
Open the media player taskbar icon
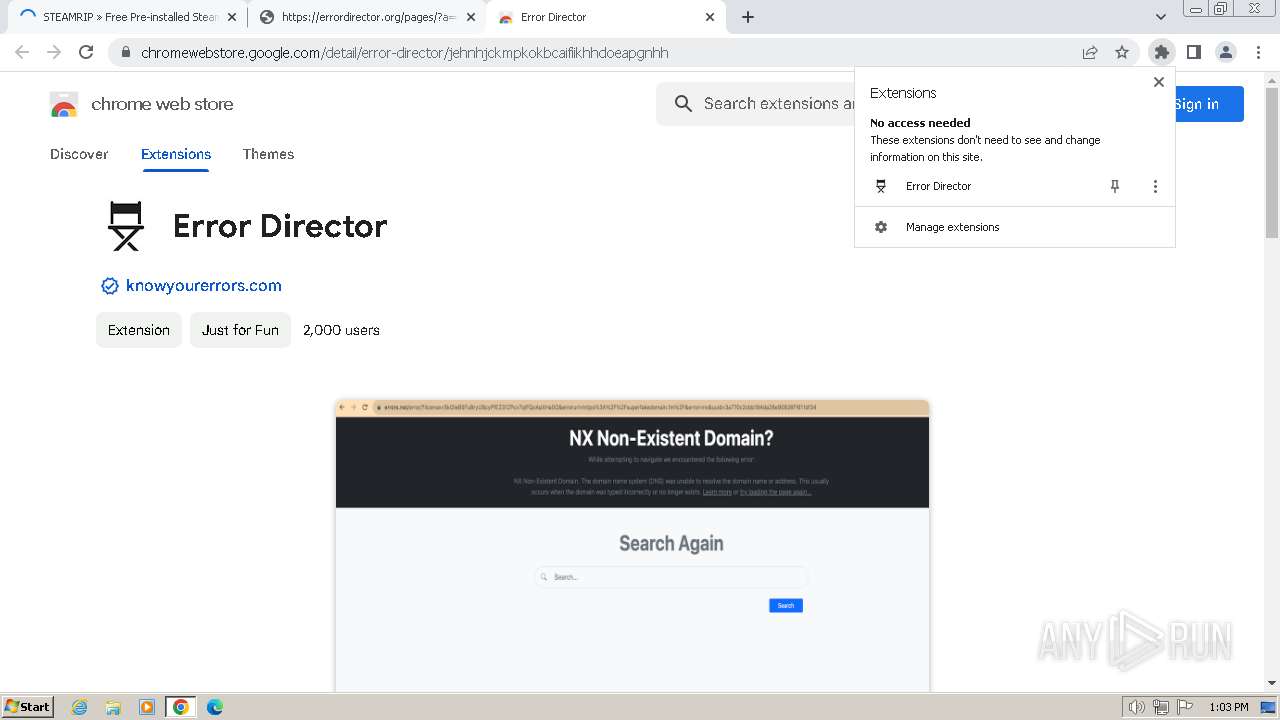tap(147, 707)
